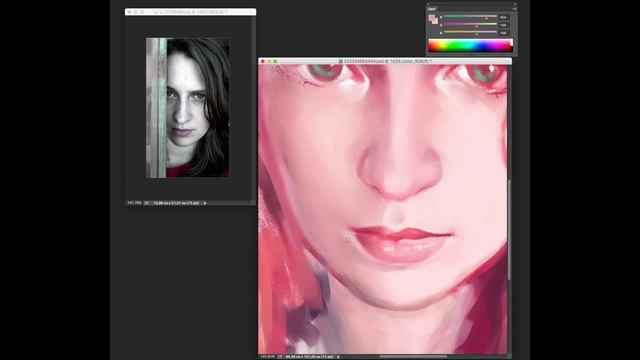
Task: Click the painting window title bar
Action: click(385, 61)
